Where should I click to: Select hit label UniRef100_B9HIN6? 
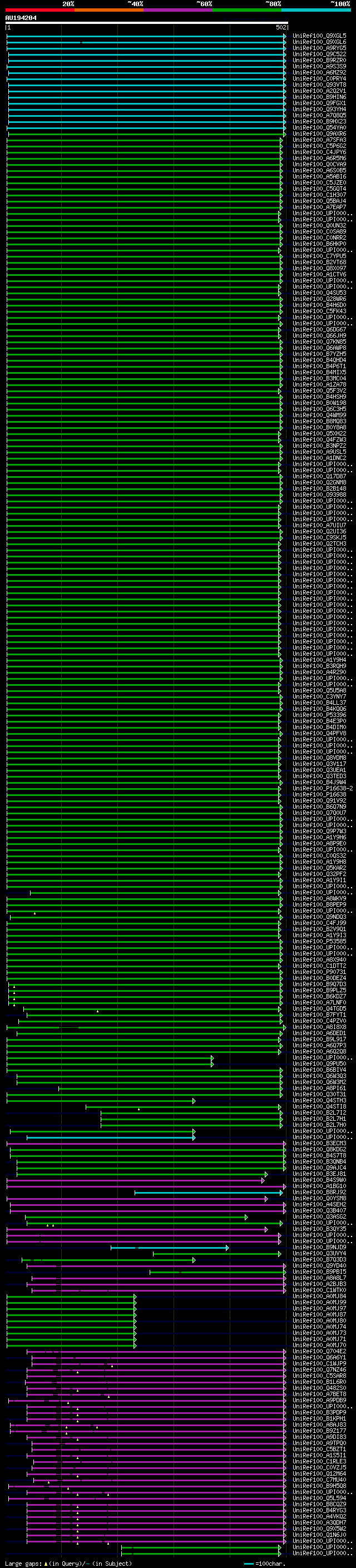pos(319,97)
